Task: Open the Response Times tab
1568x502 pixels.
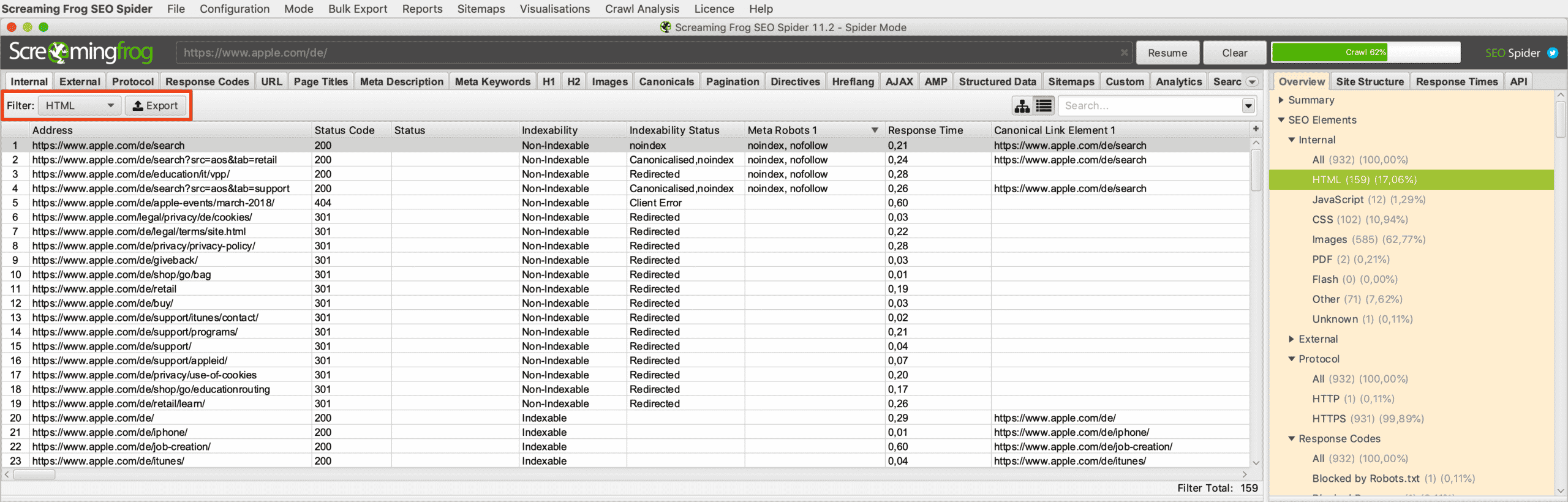Action: coord(1457,81)
